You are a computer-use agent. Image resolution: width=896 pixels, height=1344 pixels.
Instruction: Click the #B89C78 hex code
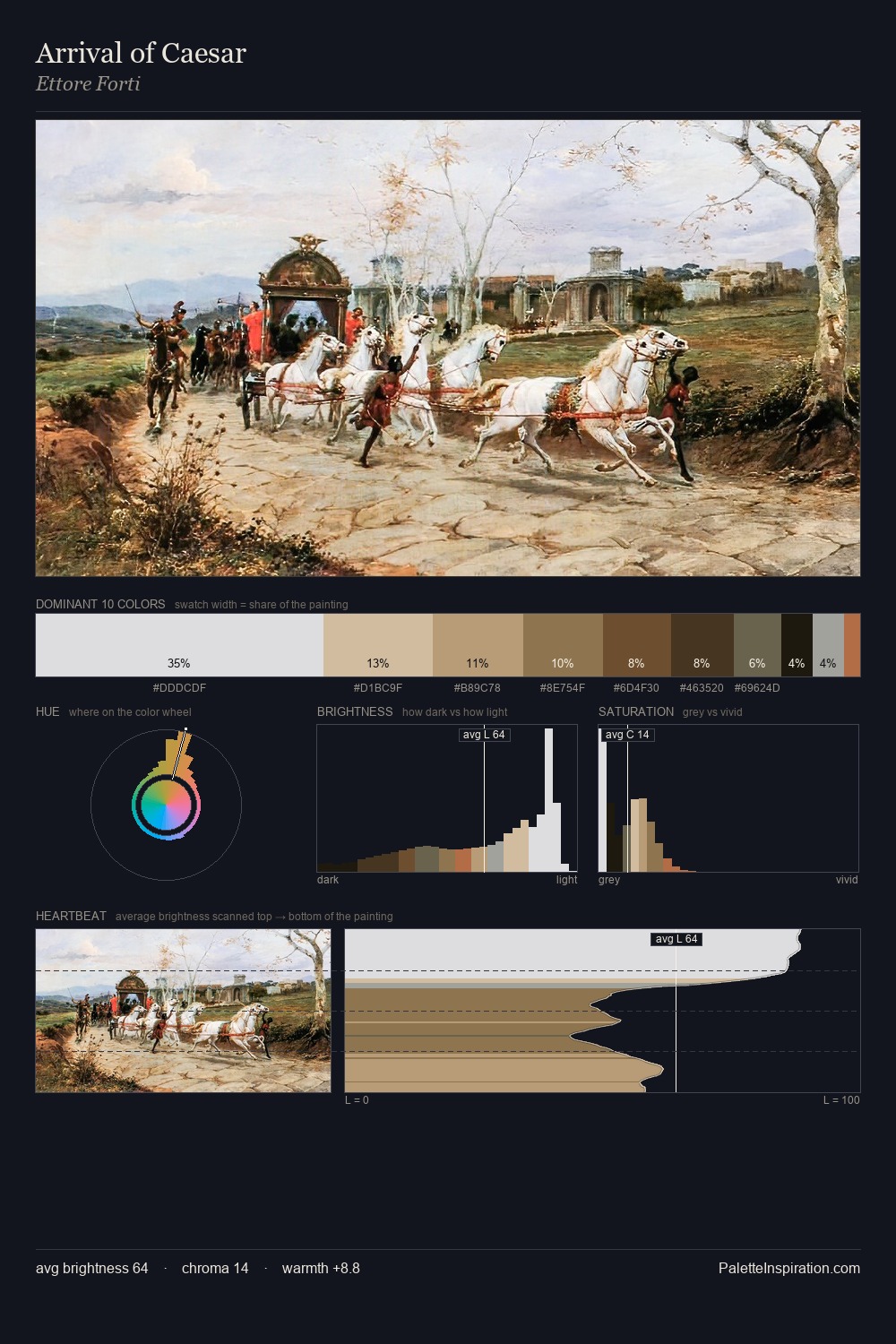pos(478,688)
